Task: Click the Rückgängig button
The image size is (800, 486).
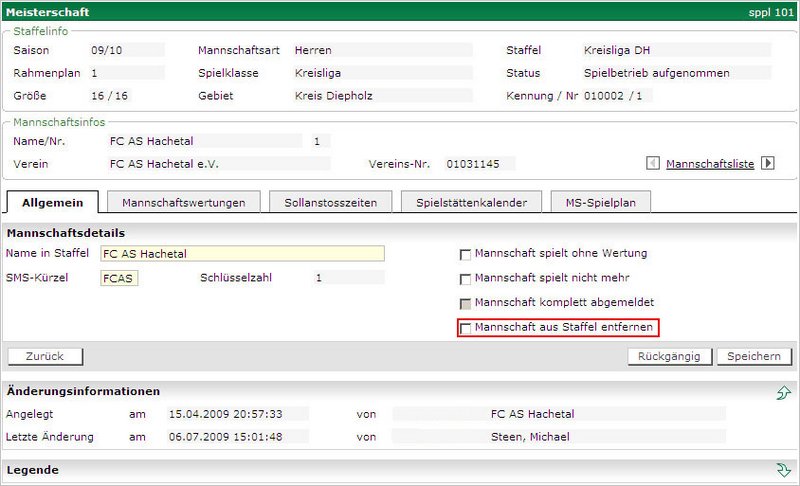Action: (x=670, y=357)
